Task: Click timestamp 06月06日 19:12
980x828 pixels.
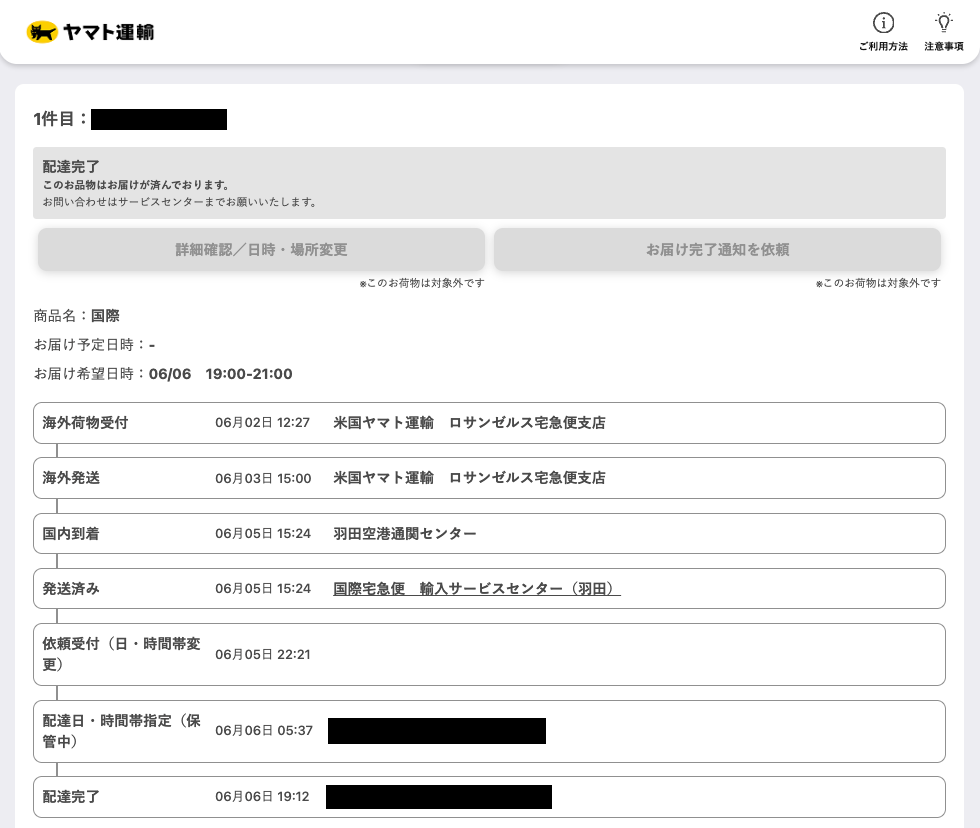Action: (x=262, y=797)
